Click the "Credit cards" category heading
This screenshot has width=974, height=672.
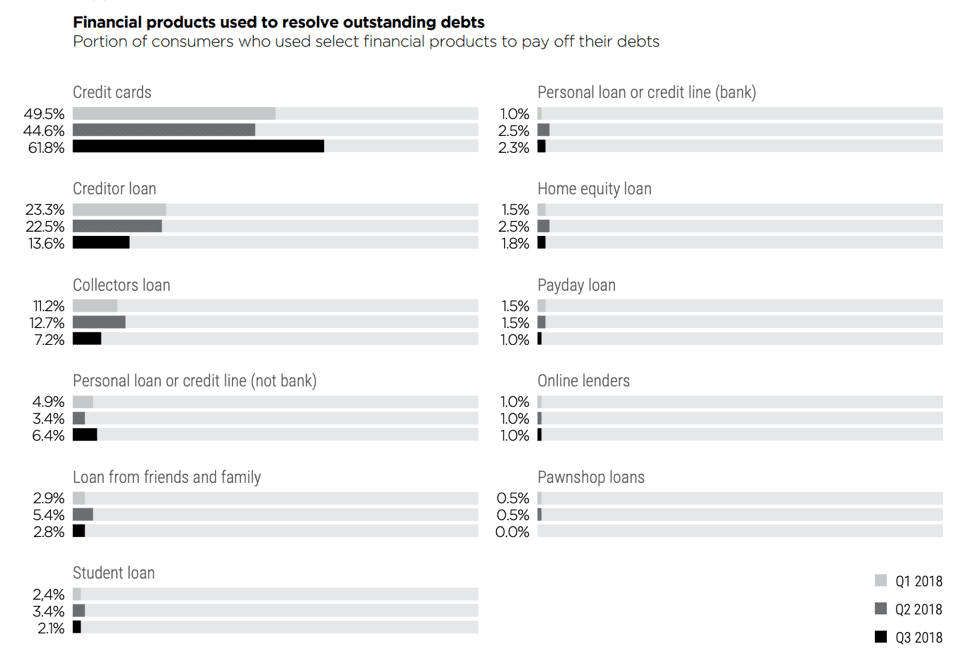112,92
